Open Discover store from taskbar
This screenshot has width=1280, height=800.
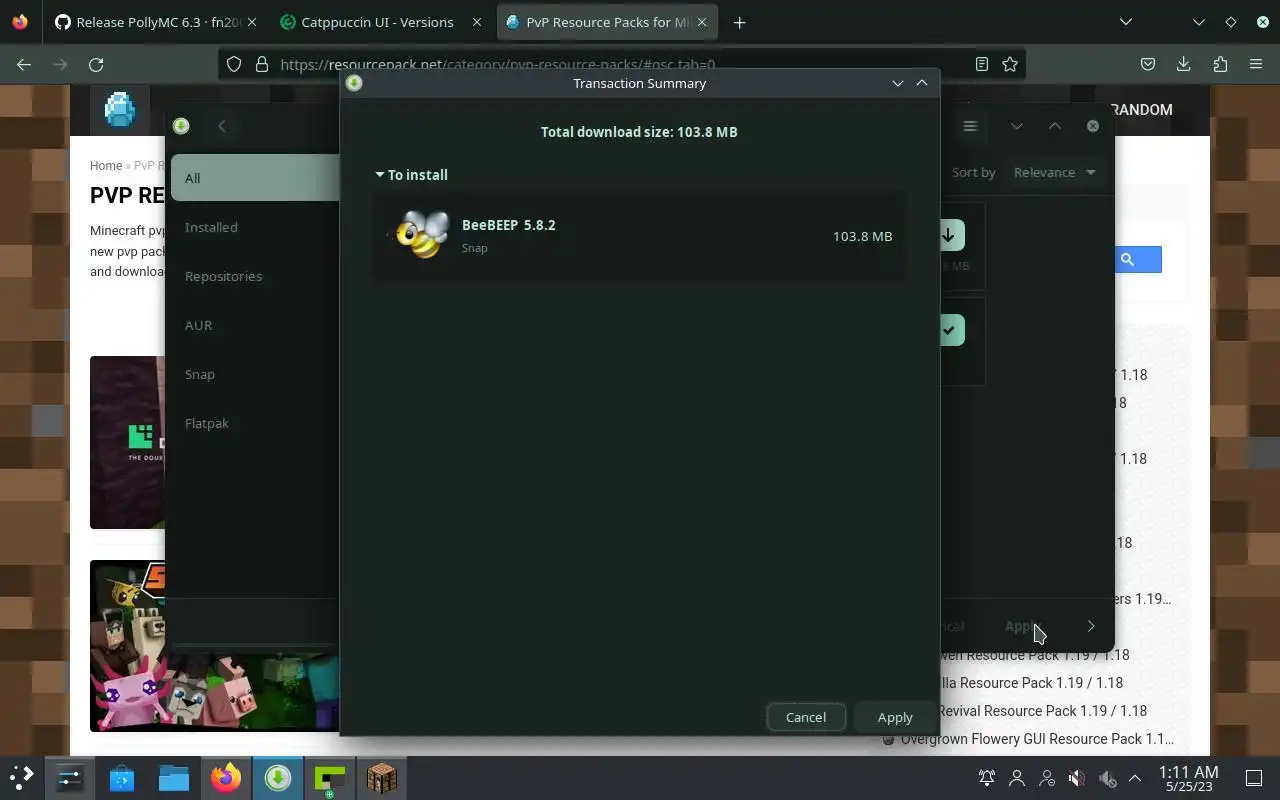coord(122,777)
